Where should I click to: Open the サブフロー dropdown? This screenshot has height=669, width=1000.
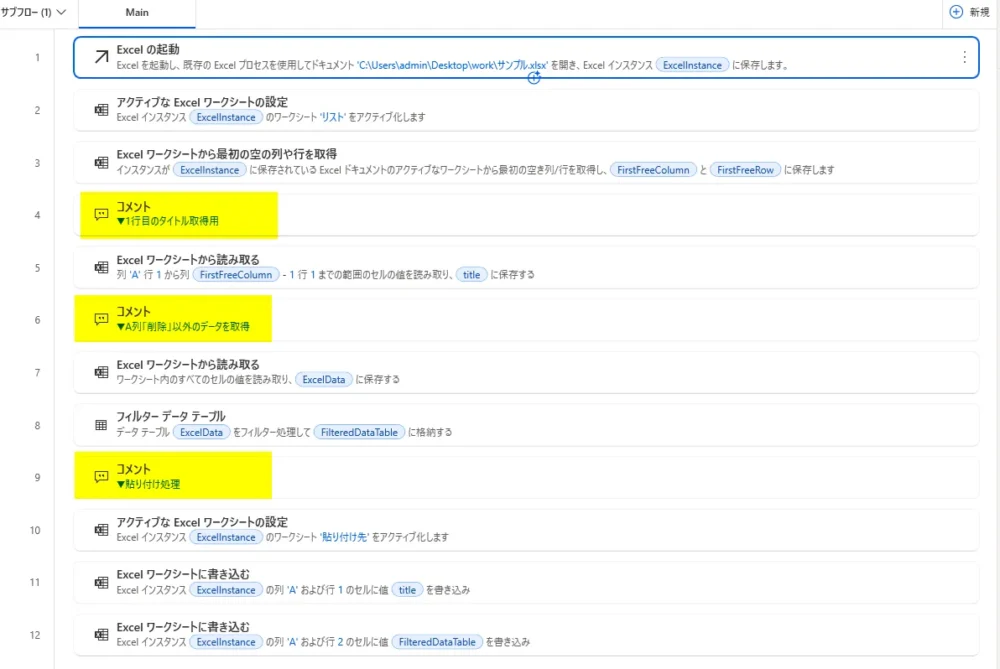click(x=35, y=12)
